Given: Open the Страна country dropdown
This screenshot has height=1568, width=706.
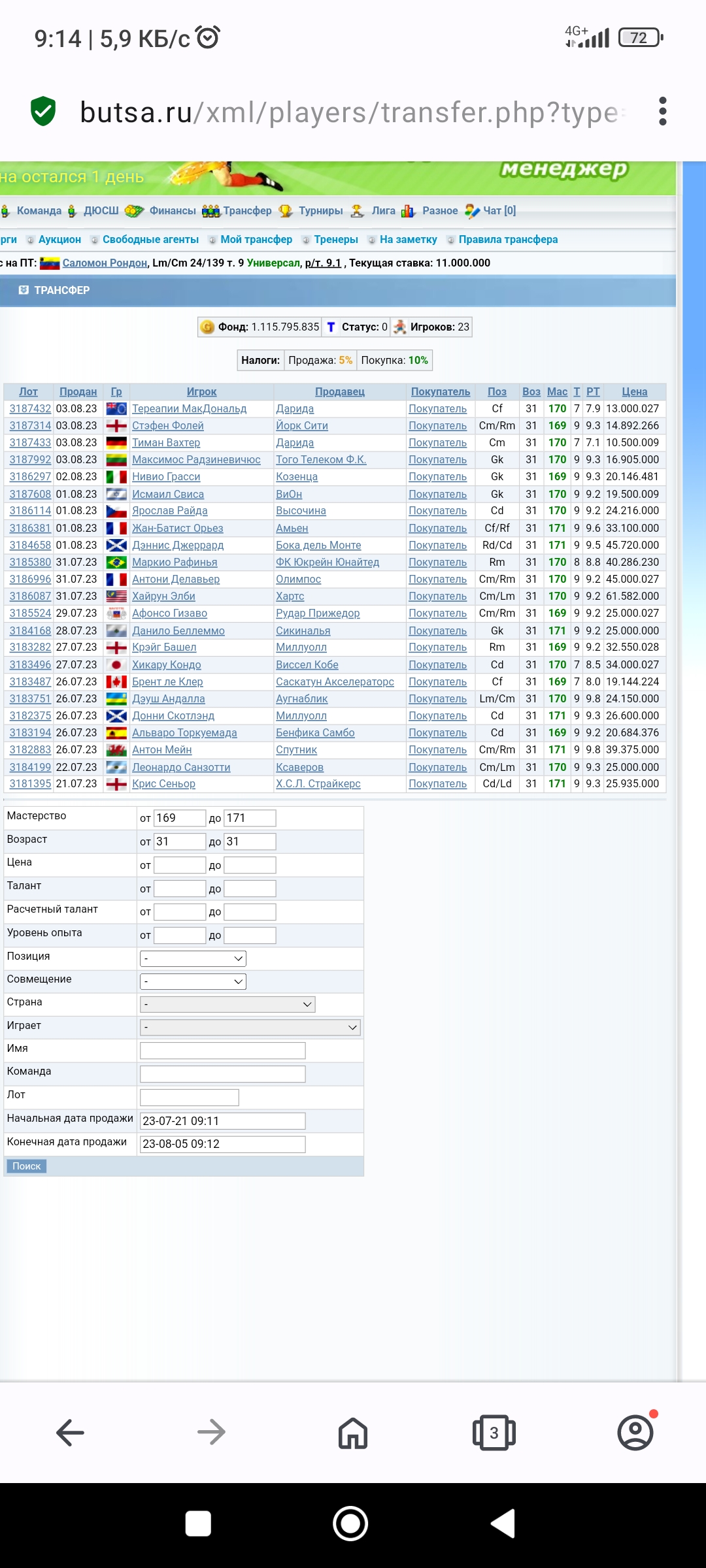Looking at the screenshot, I should click(227, 1004).
